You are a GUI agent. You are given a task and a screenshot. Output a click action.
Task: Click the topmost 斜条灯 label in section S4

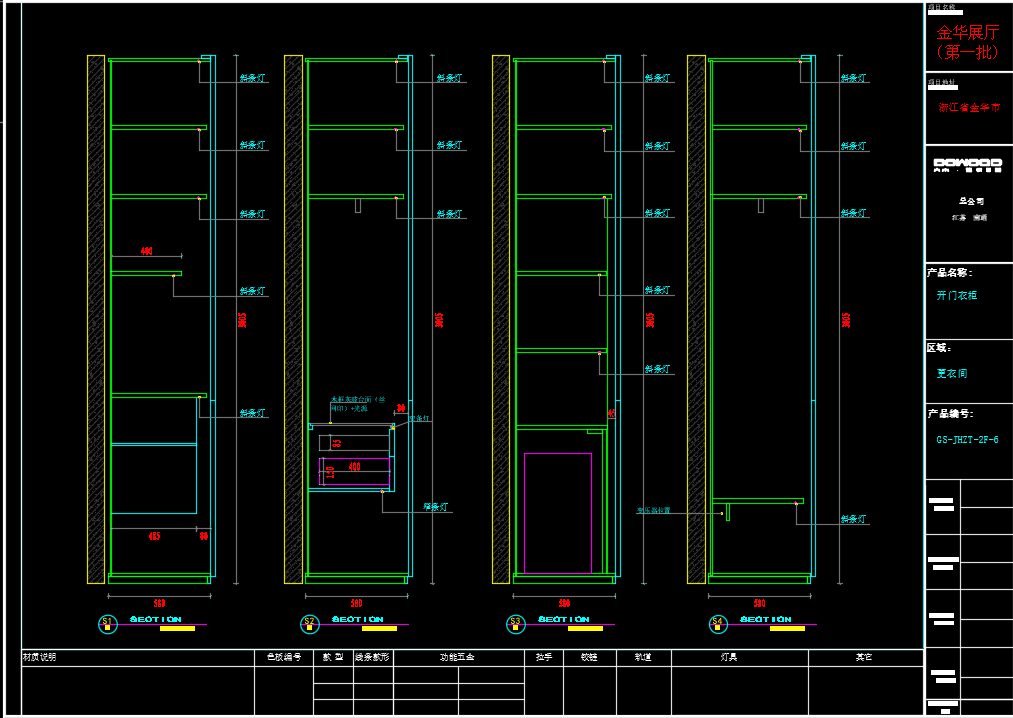pos(853,78)
